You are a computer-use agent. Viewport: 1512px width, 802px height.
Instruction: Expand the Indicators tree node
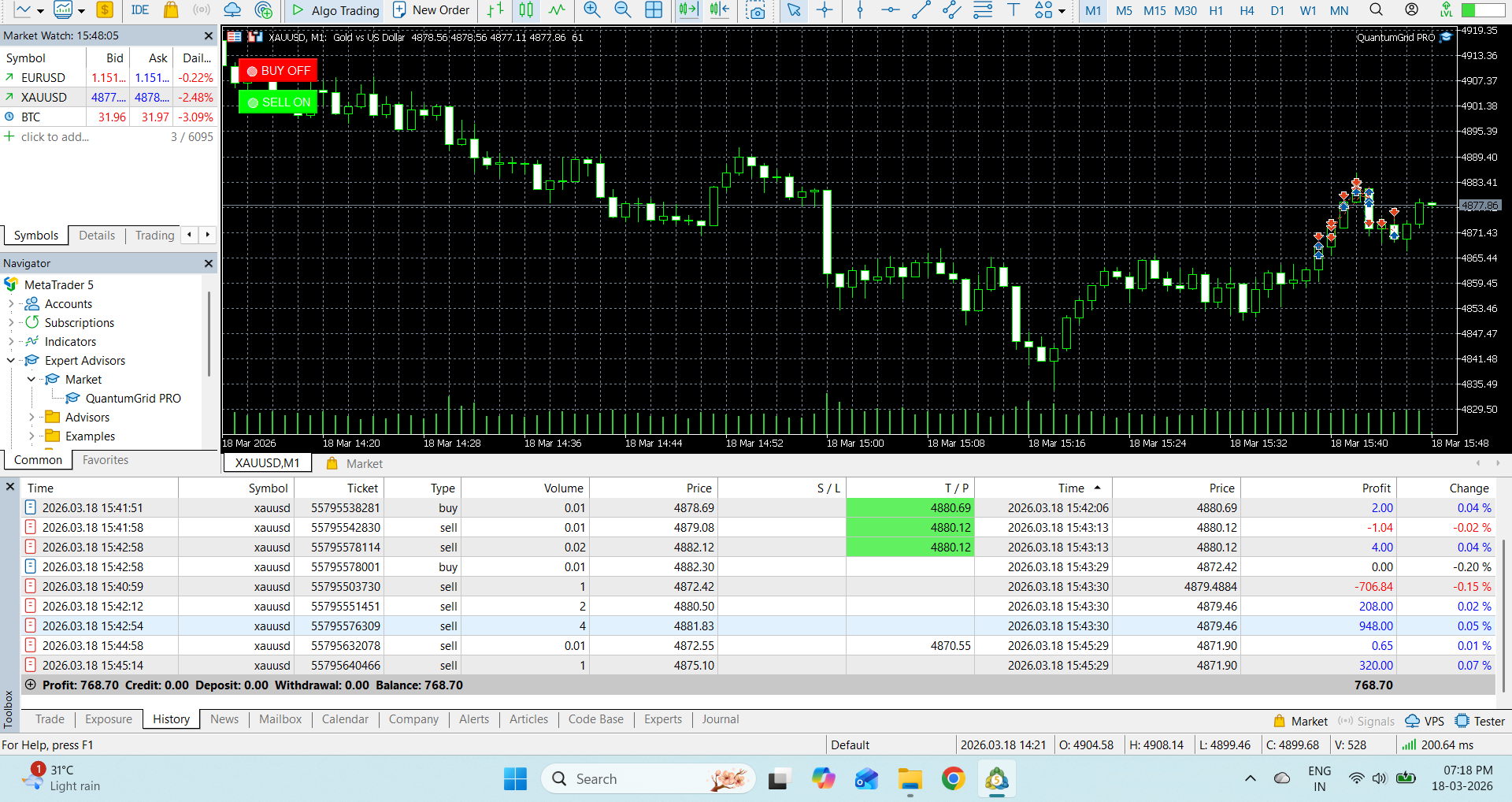[11, 342]
